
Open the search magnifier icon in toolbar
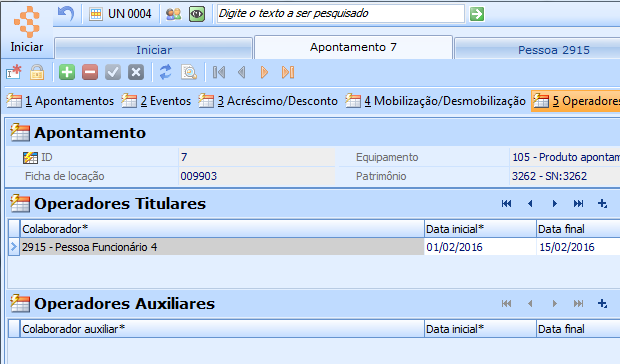pos(189,72)
